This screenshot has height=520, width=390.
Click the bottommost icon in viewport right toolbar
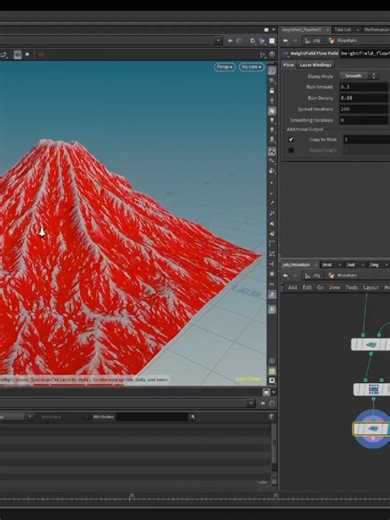[x=272, y=380]
